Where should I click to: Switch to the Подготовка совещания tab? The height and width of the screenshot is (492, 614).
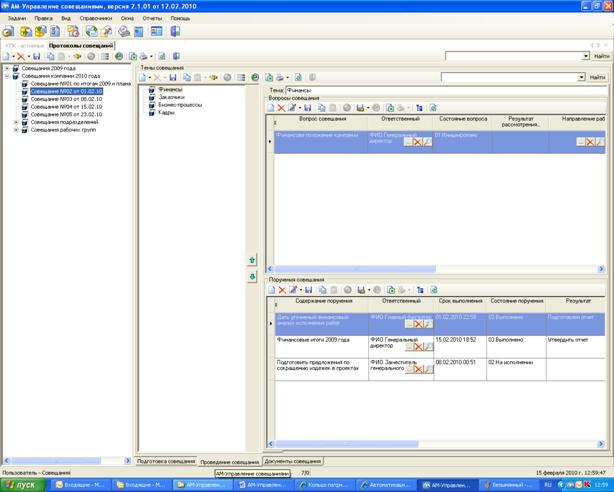tap(166, 461)
